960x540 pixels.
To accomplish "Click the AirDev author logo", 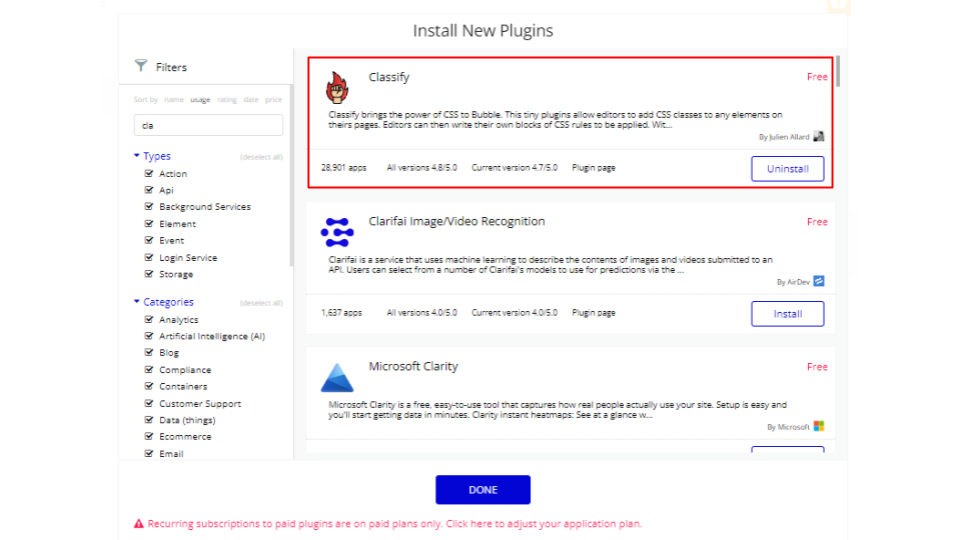I will 819,282.
